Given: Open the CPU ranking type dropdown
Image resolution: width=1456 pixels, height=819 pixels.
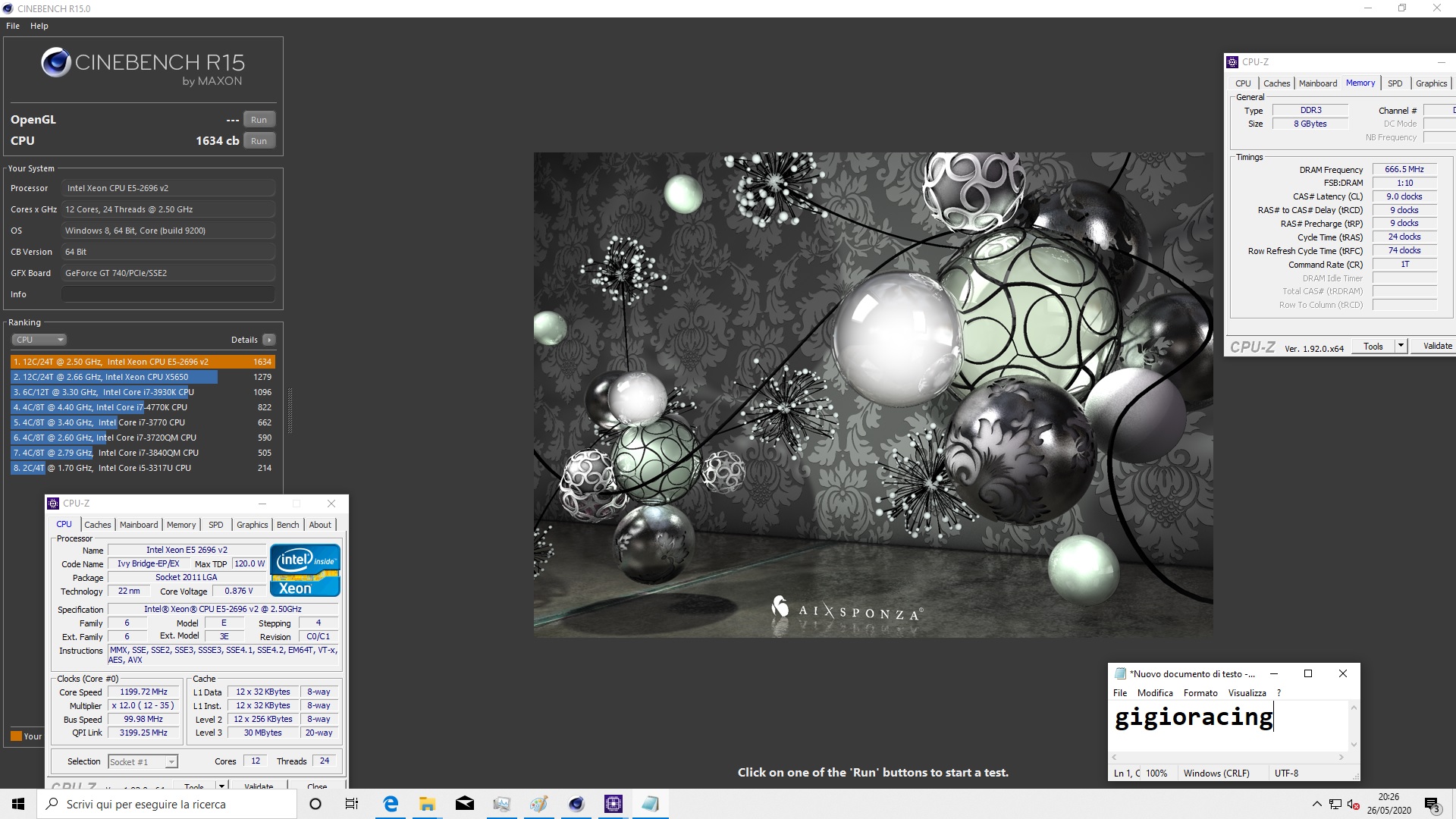Looking at the screenshot, I should tap(39, 340).
